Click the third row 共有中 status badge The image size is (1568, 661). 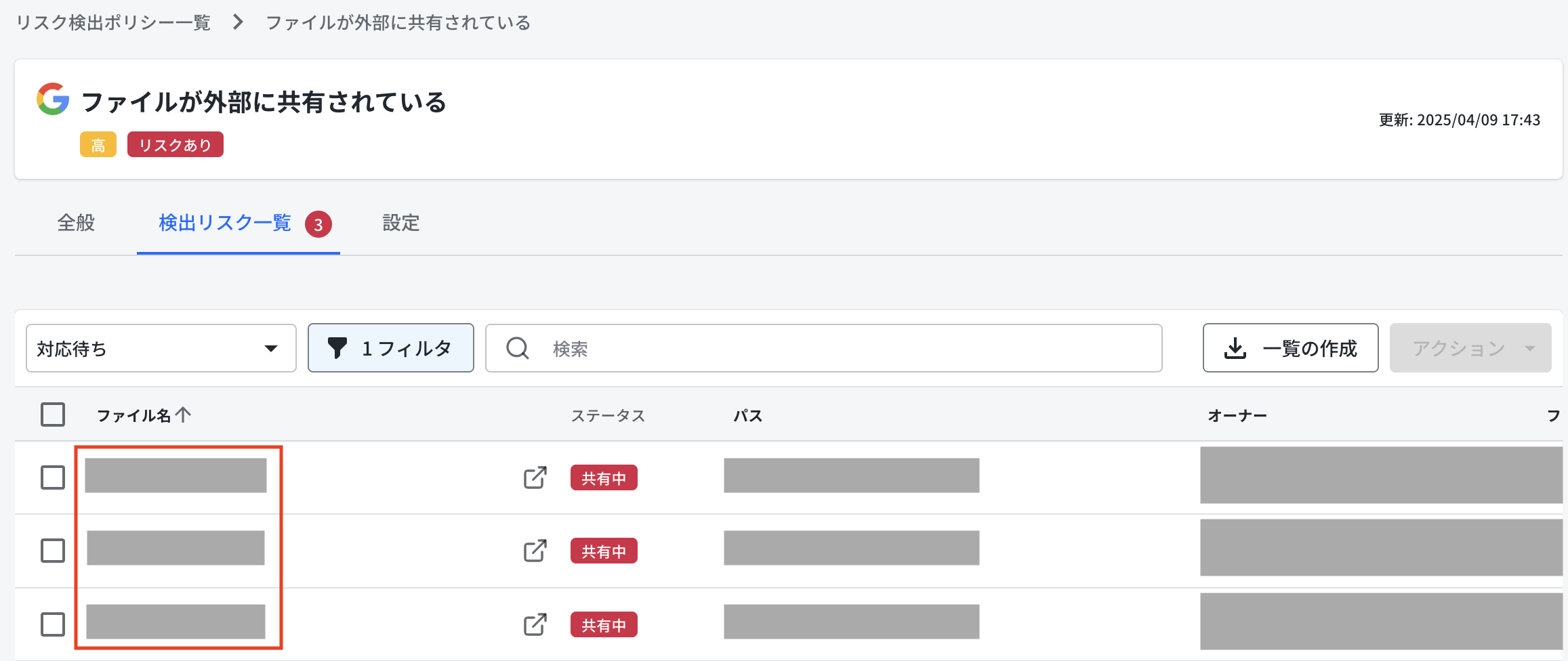point(604,624)
